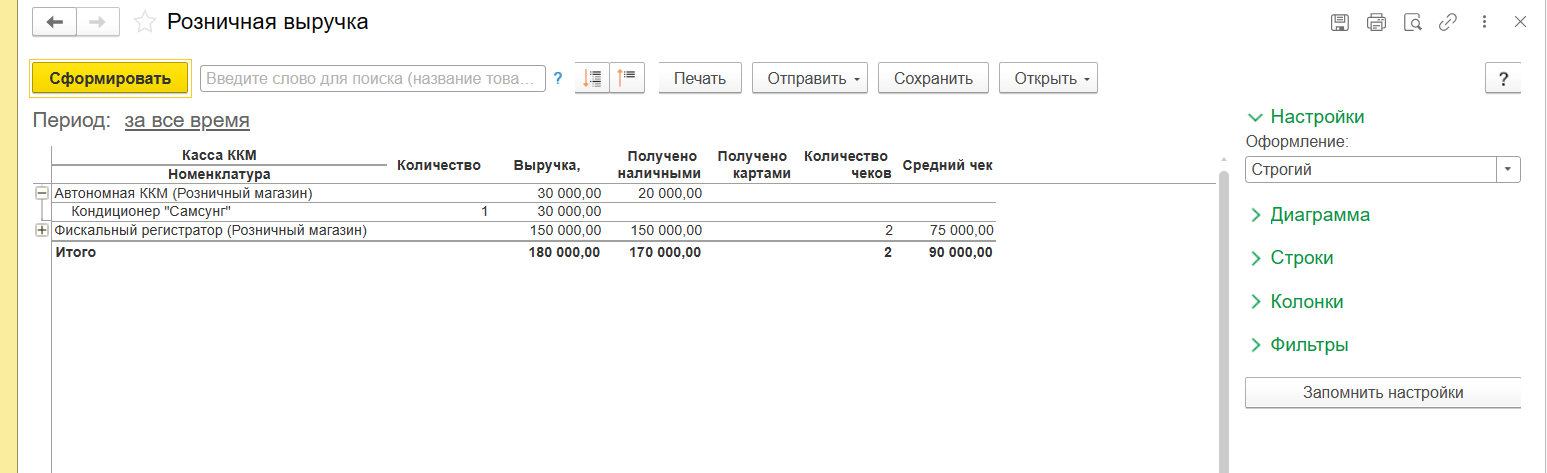This screenshot has width=1547, height=473.
Task: Open the Оформление dropdown arrow
Action: pos(1507,170)
